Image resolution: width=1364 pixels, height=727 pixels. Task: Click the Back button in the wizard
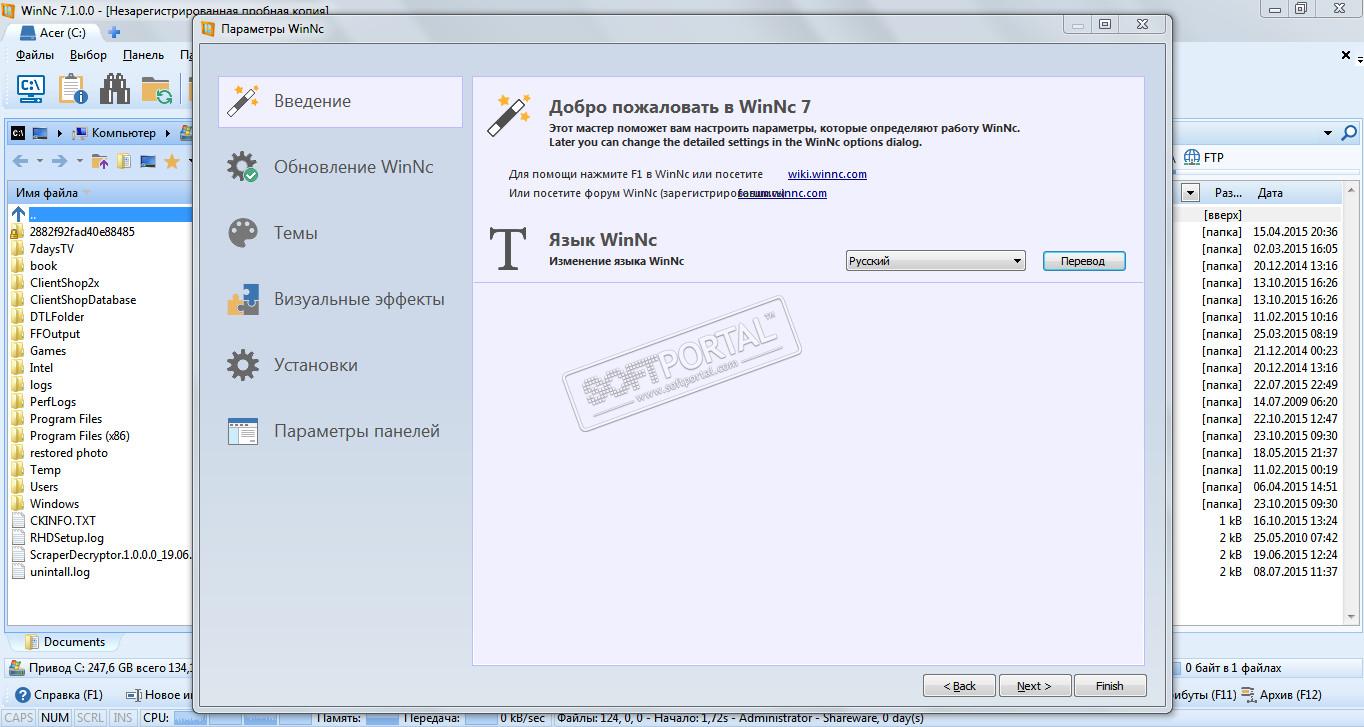(x=960, y=686)
